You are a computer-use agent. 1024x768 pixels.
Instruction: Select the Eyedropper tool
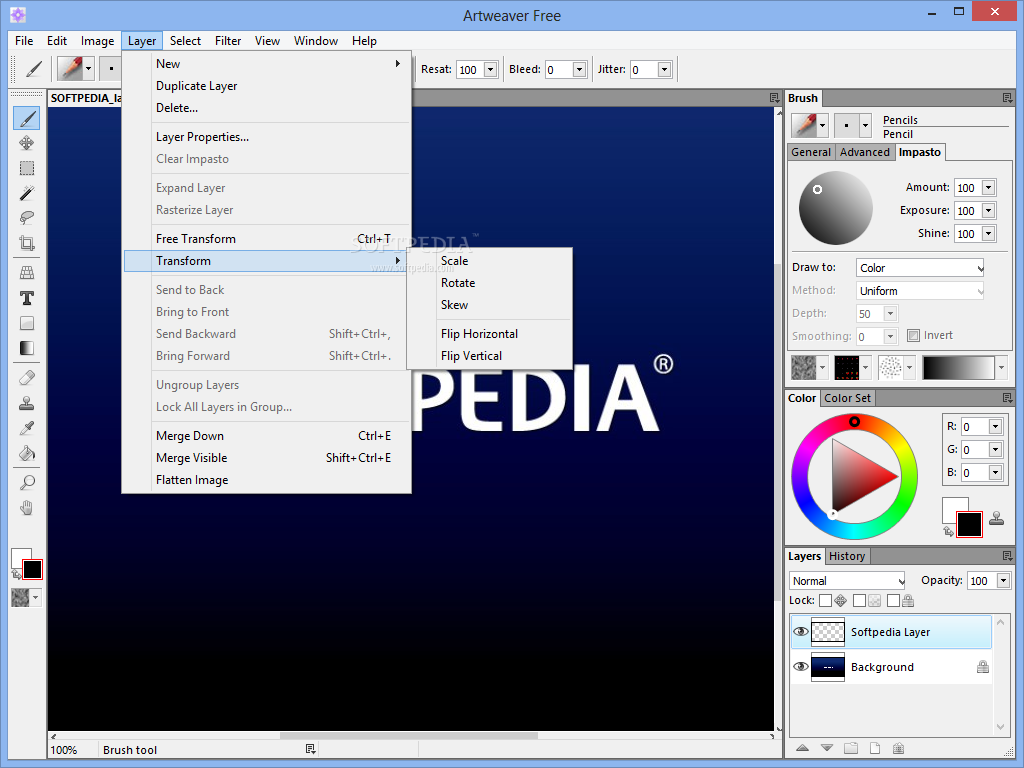coord(27,428)
